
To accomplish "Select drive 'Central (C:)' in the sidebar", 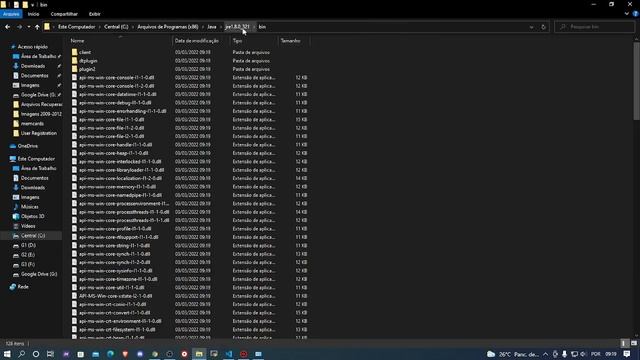I will pos(33,236).
